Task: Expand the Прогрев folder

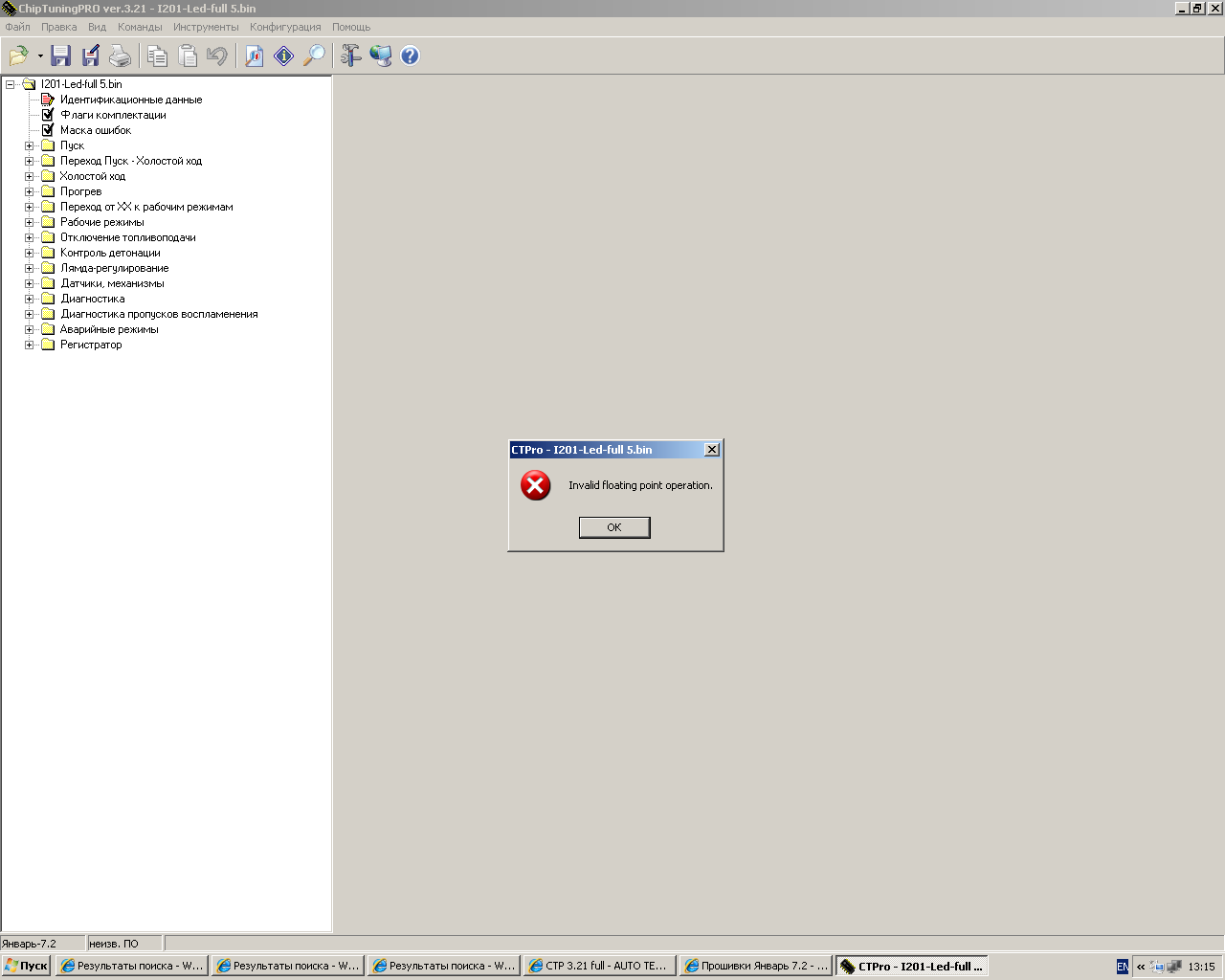Action: coord(29,191)
